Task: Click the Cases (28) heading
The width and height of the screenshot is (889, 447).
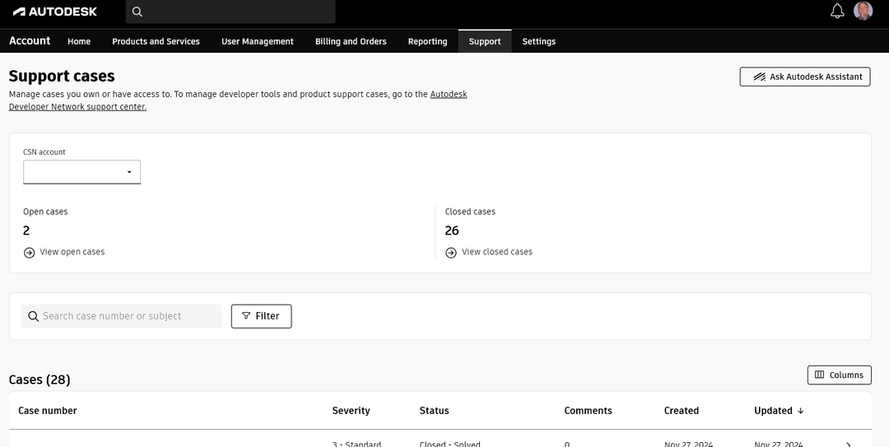Action: point(40,379)
